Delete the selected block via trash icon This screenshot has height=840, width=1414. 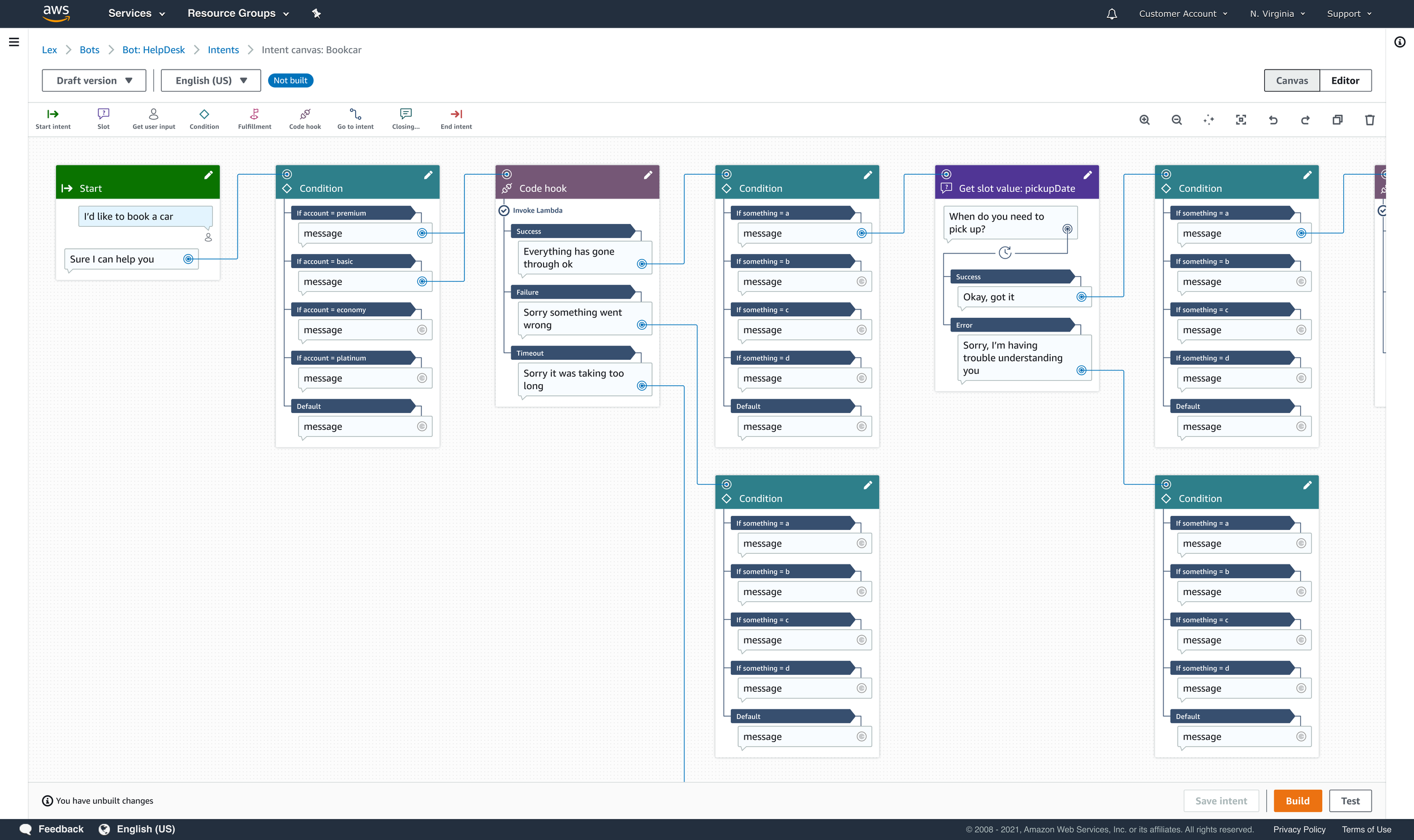(x=1369, y=120)
